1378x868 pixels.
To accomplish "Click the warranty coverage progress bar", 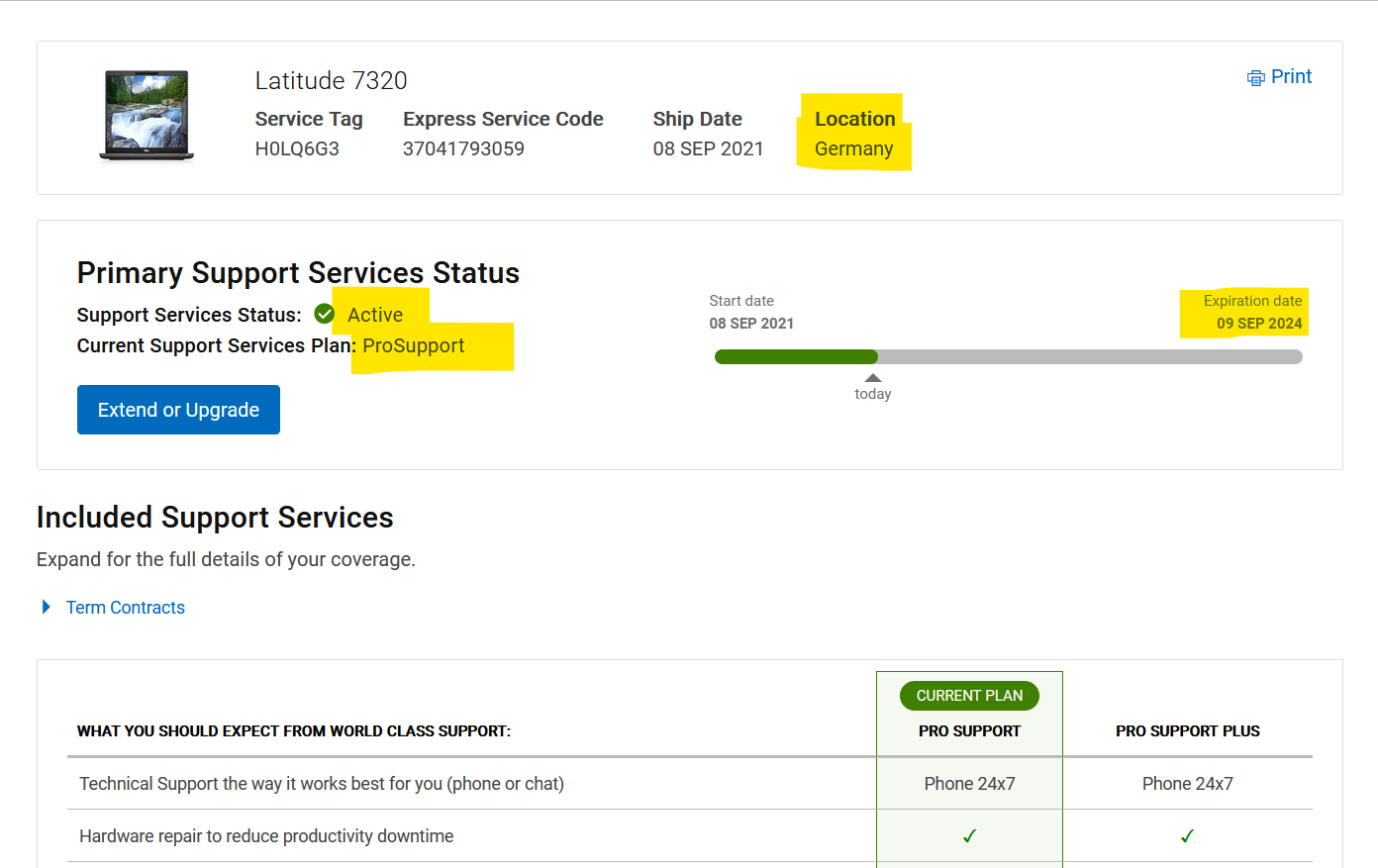I will (1008, 356).
